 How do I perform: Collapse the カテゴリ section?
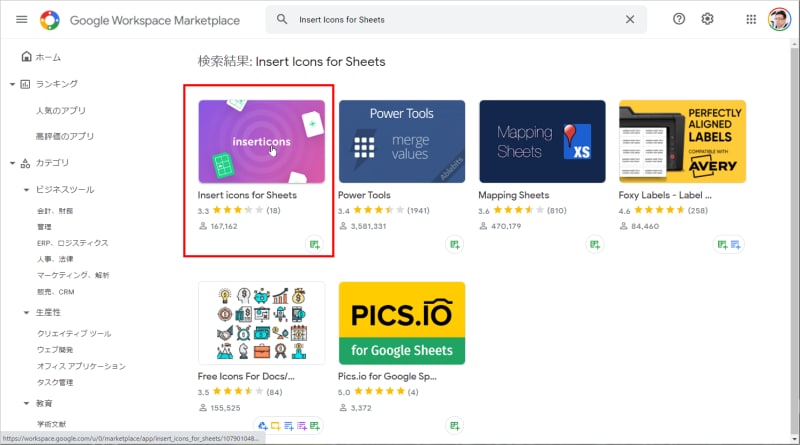[11, 163]
